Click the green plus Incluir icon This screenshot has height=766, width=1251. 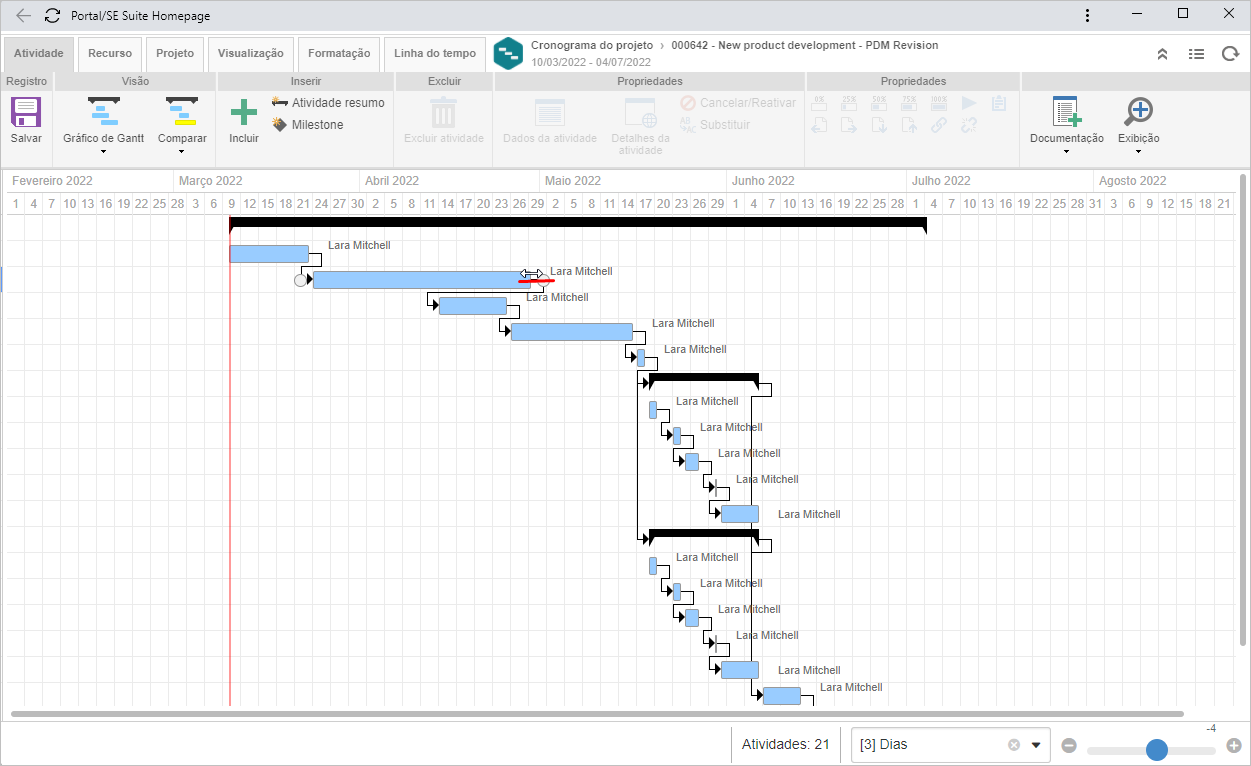tap(244, 111)
